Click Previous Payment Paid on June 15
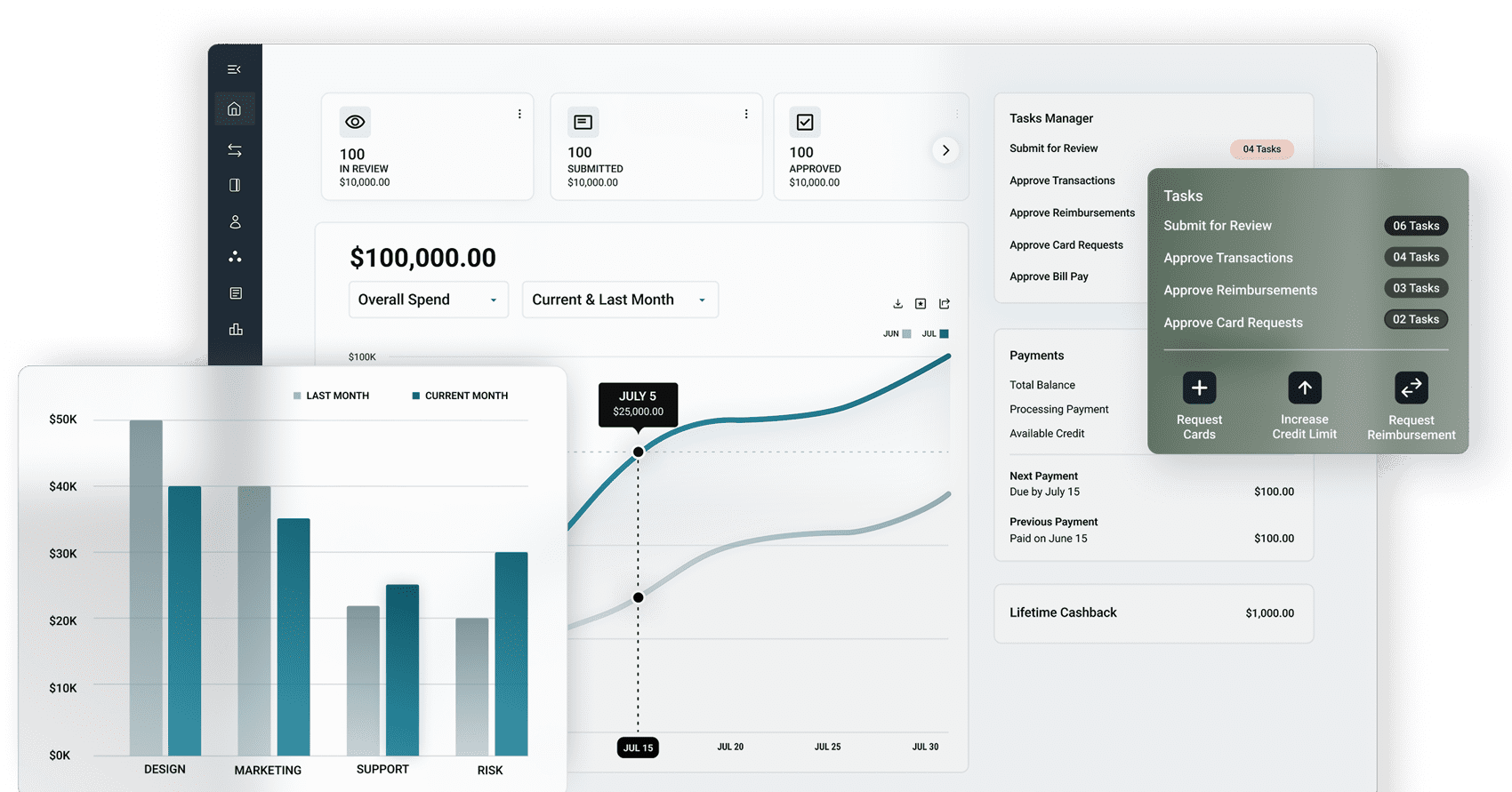The width and height of the screenshot is (1512, 792). coord(1053,530)
